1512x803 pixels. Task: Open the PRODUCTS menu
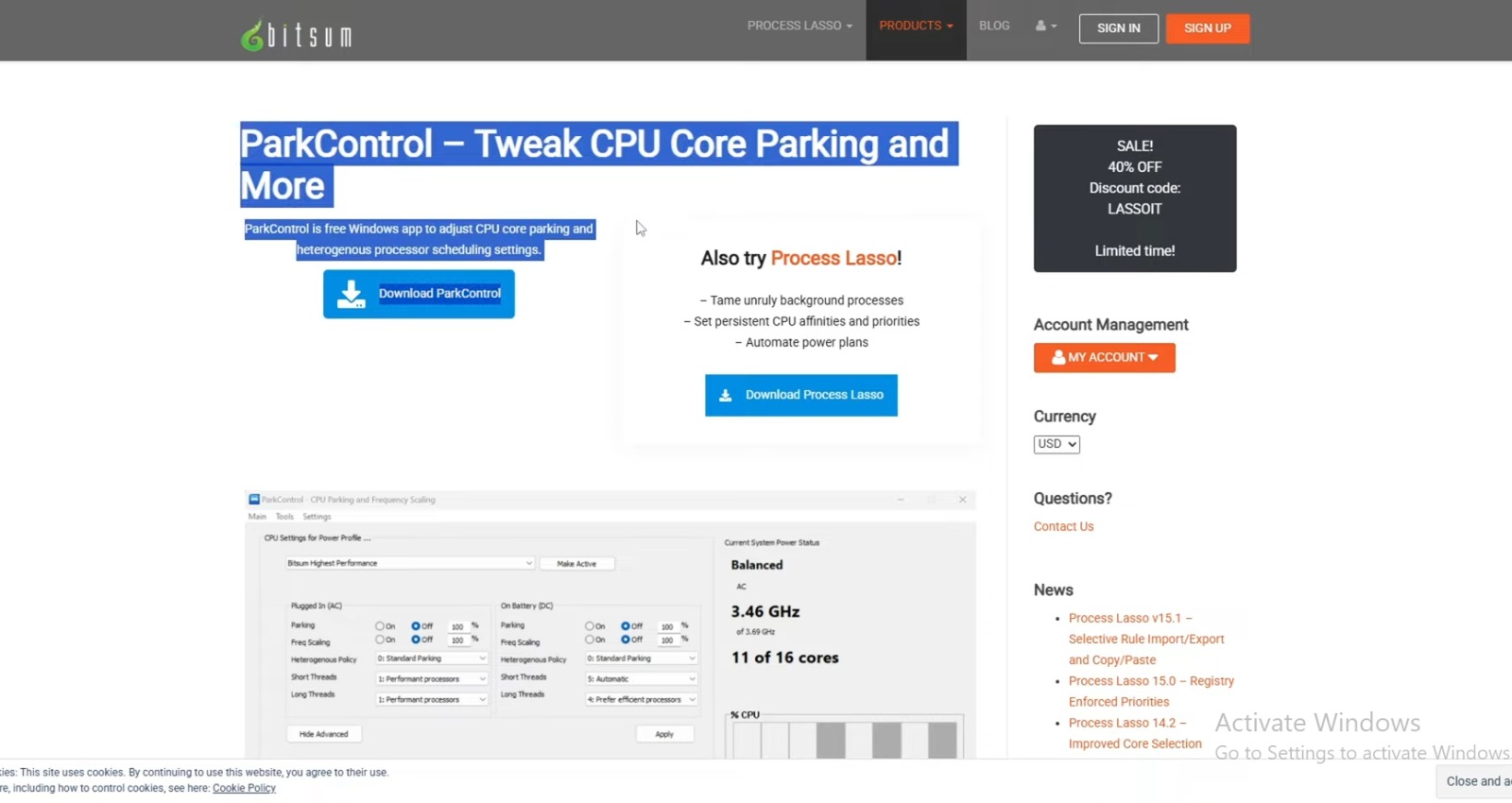coord(916,26)
